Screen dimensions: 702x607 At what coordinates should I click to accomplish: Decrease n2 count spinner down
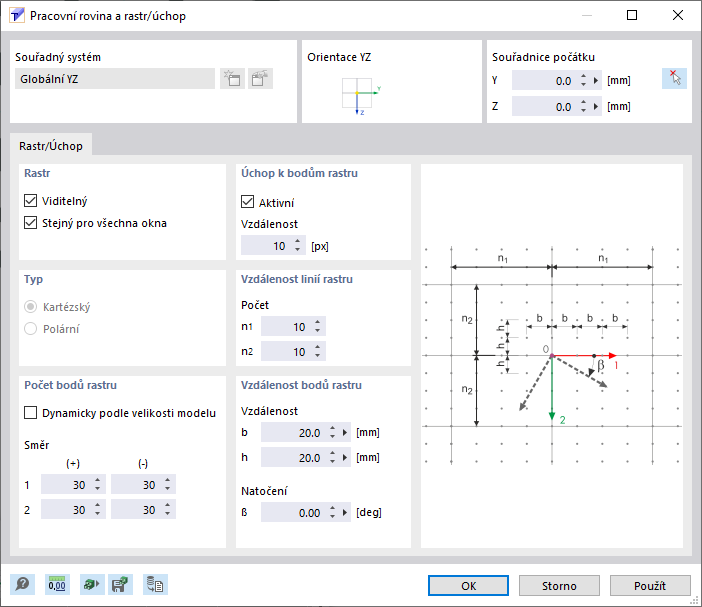pyautogui.click(x=317, y=356)
